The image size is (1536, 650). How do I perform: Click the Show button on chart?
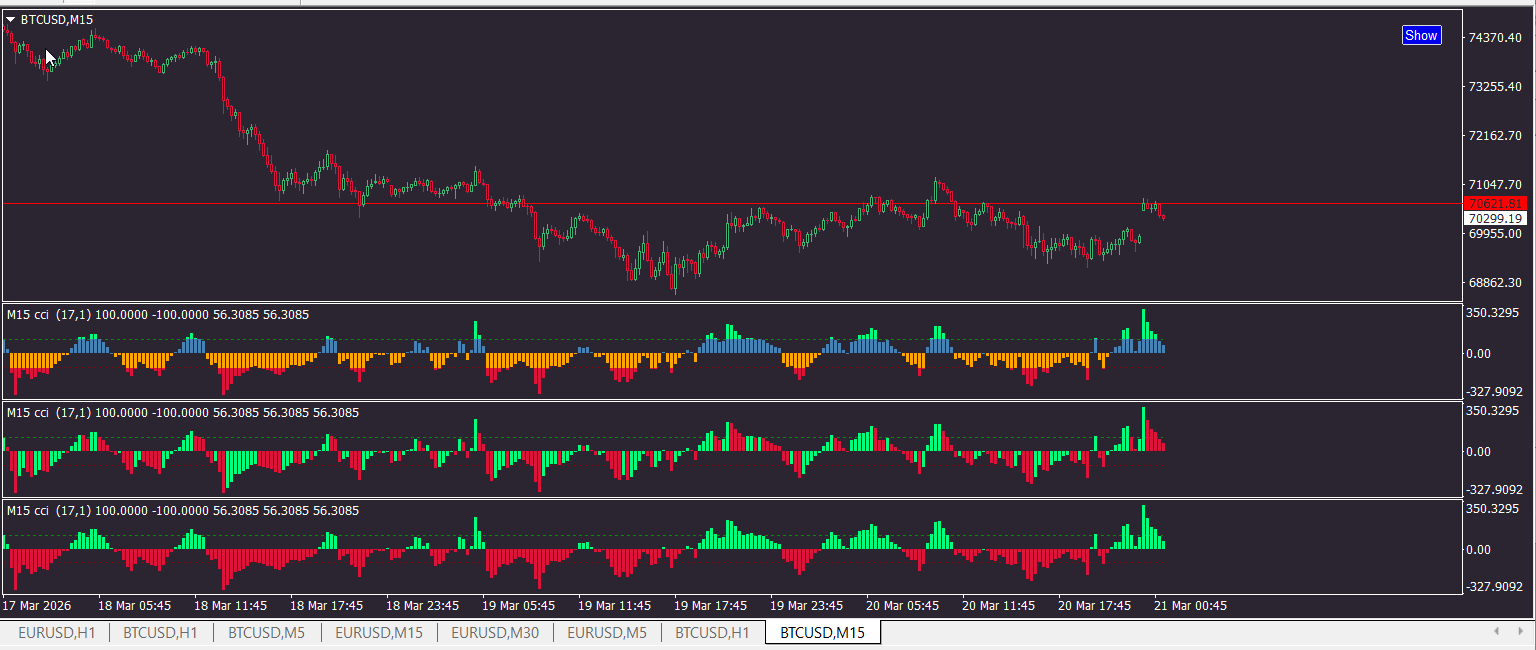(1421, 35)
